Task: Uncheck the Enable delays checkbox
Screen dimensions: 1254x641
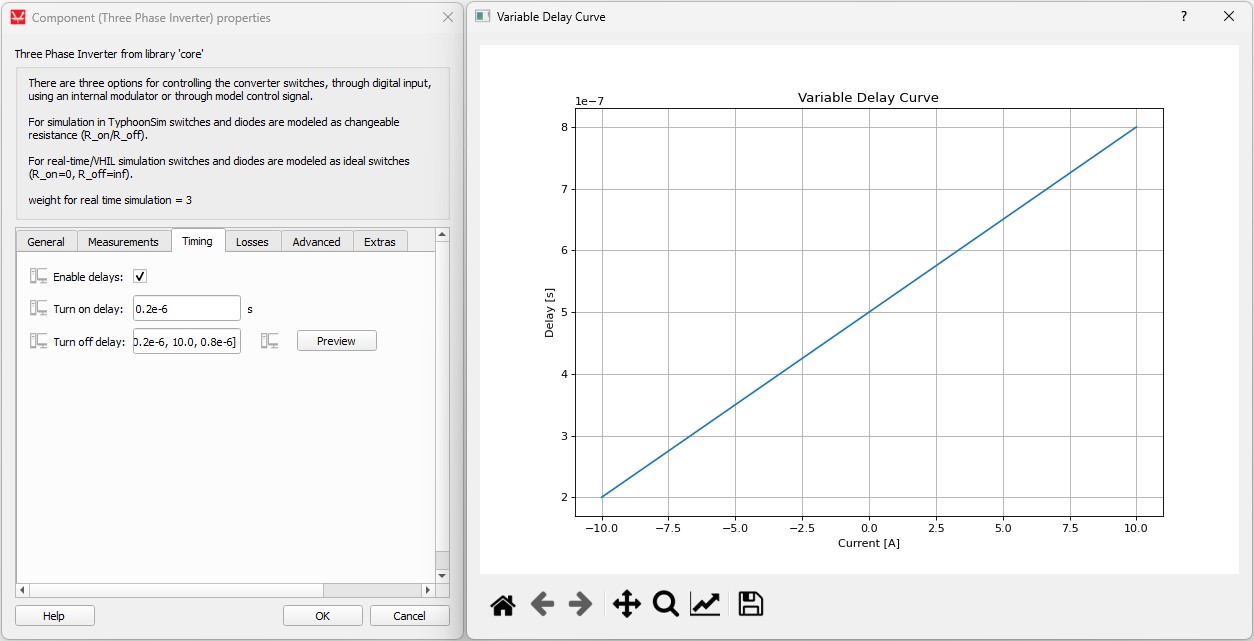Action: click(x=140, y=276)
